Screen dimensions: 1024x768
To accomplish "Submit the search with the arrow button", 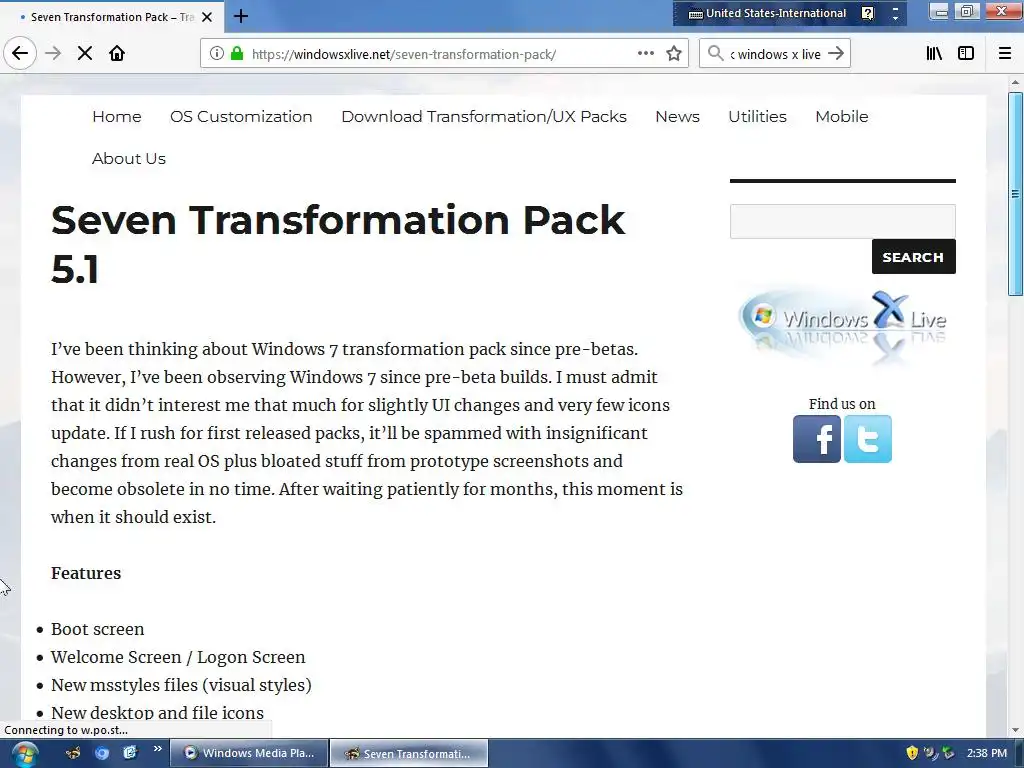I will click(836, 54).
